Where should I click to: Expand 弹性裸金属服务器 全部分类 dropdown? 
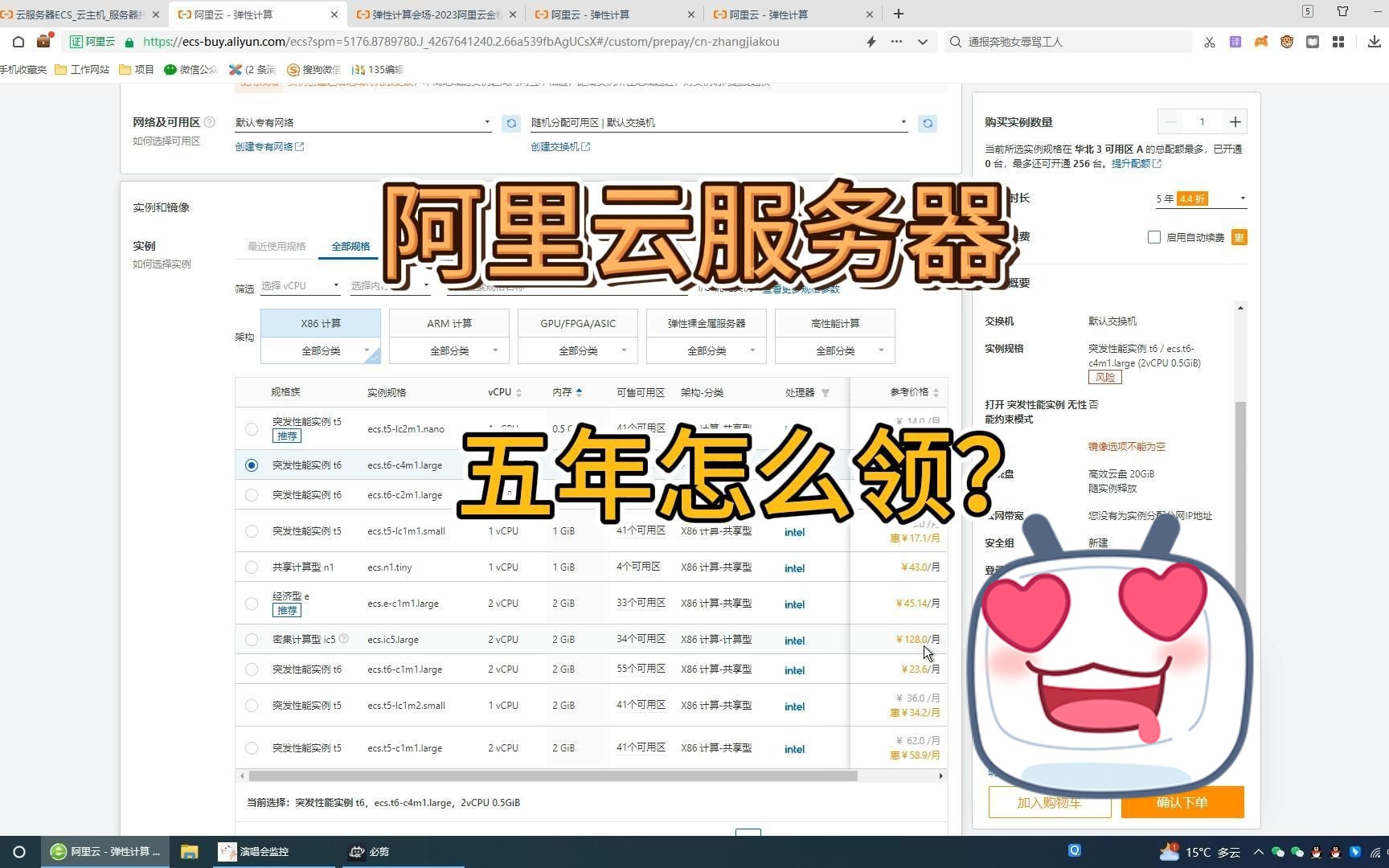coord(707,350)
